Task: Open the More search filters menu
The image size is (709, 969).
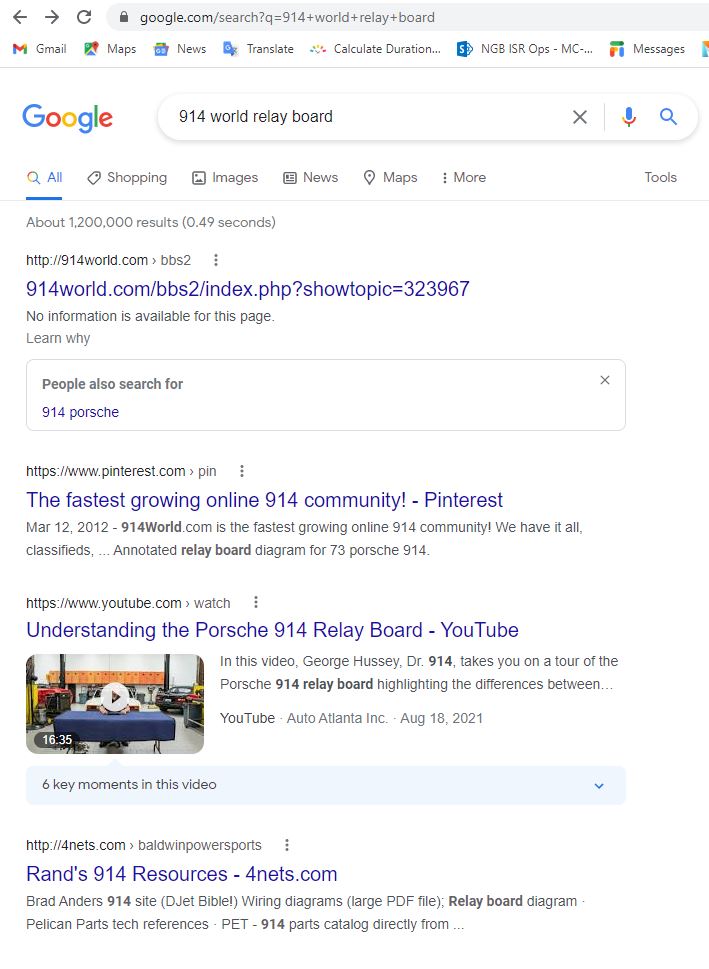Action: (462, 177)
